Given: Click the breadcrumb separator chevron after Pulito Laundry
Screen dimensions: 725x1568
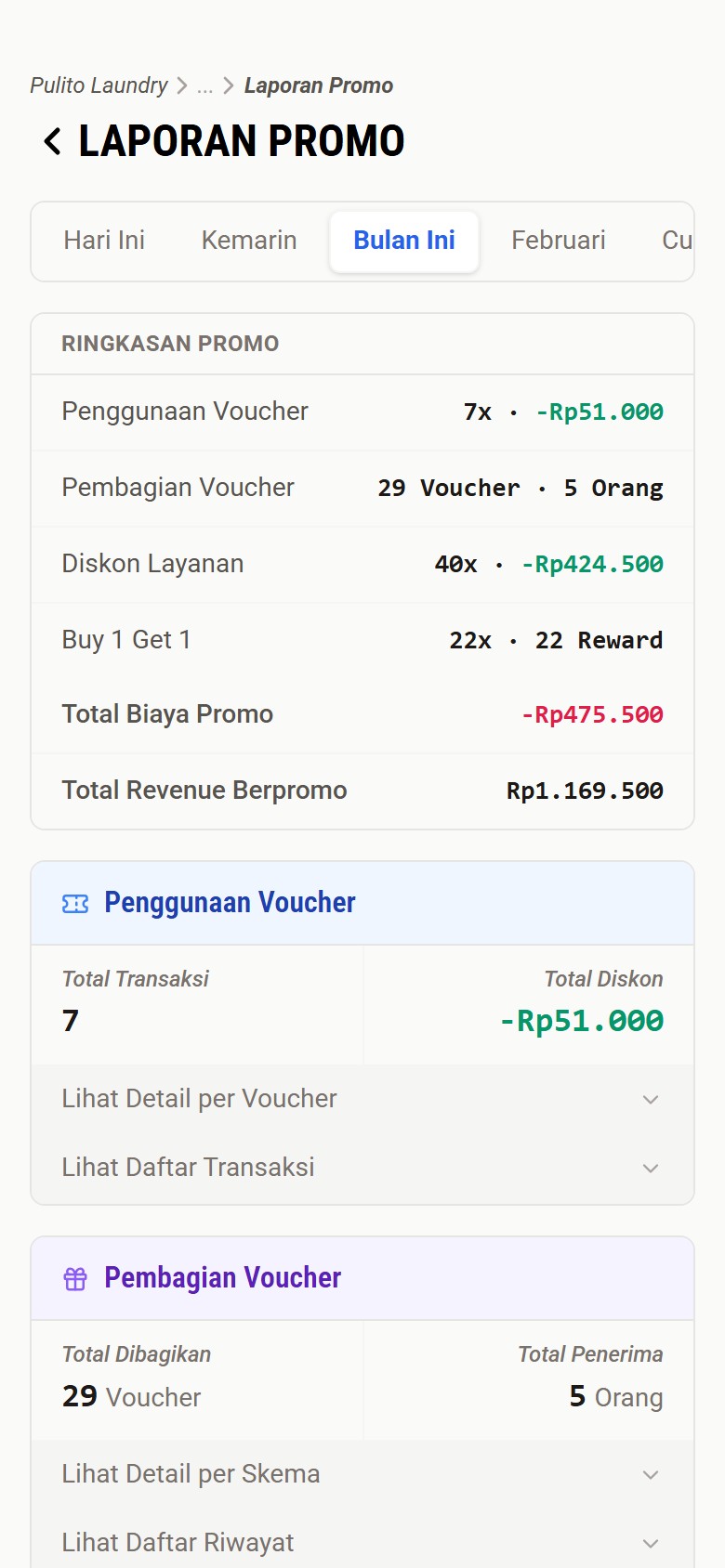Looking at the screenshot, I should [182, 86].
